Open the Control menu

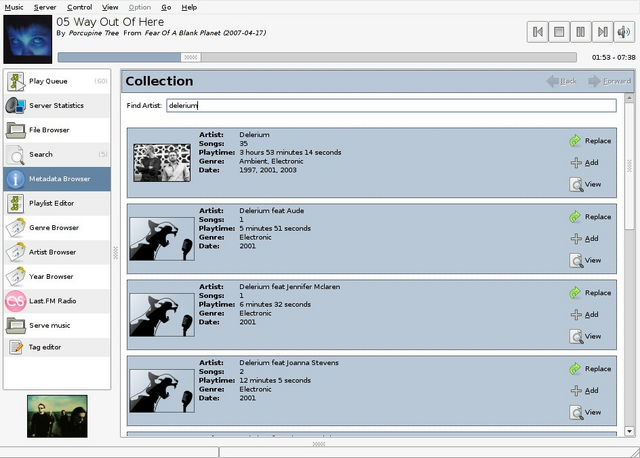tap(80, 7)
